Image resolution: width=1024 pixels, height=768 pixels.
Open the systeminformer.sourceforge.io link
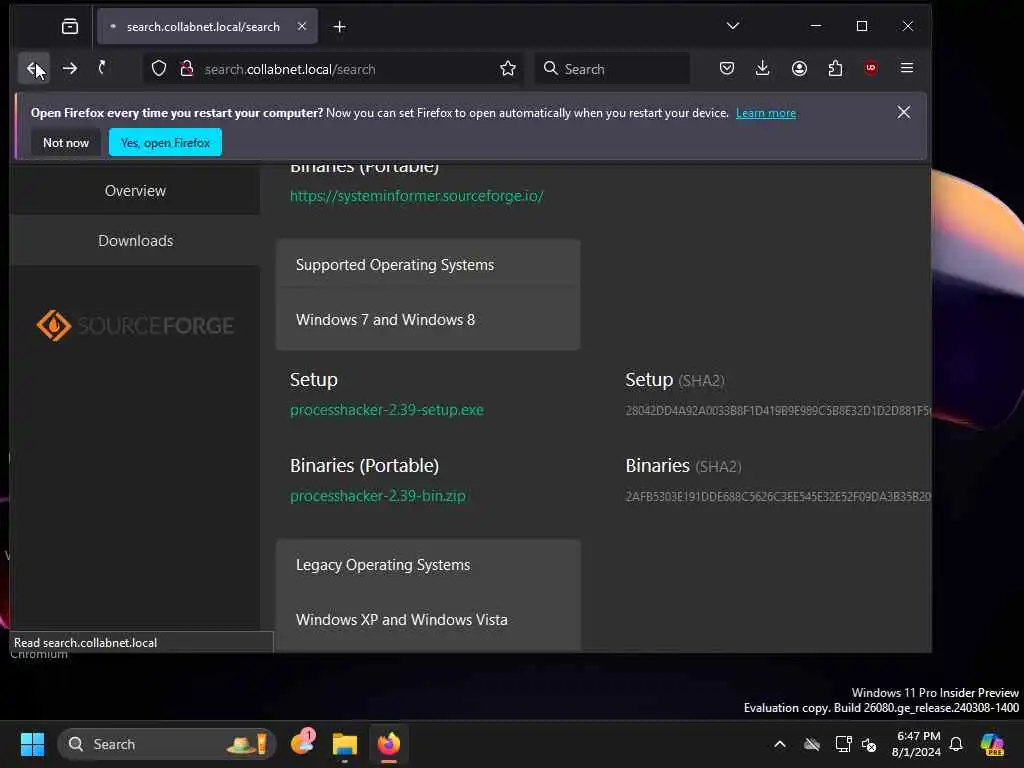tap(417, 196)
